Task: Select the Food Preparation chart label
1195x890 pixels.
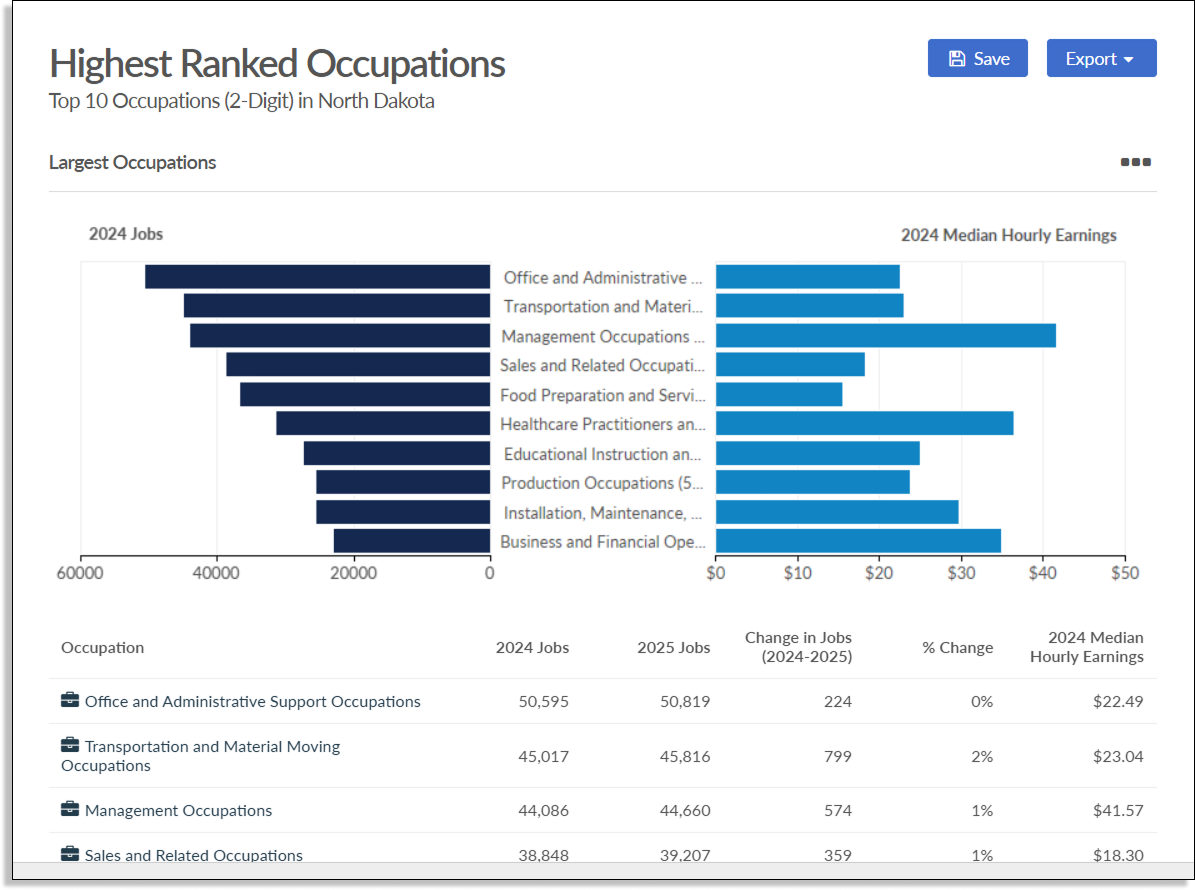Action: (602, 395)
